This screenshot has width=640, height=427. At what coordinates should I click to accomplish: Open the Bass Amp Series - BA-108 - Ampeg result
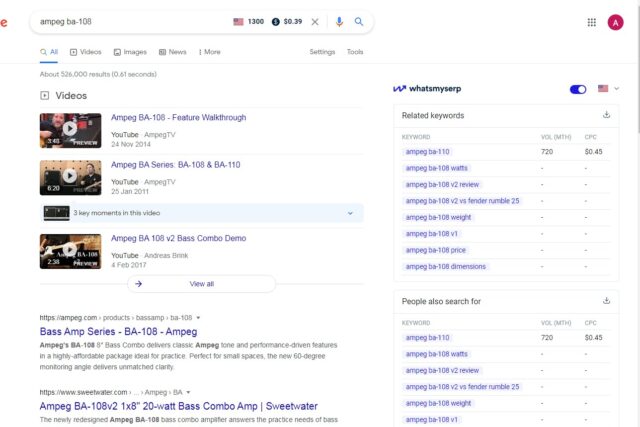point(118,331)
